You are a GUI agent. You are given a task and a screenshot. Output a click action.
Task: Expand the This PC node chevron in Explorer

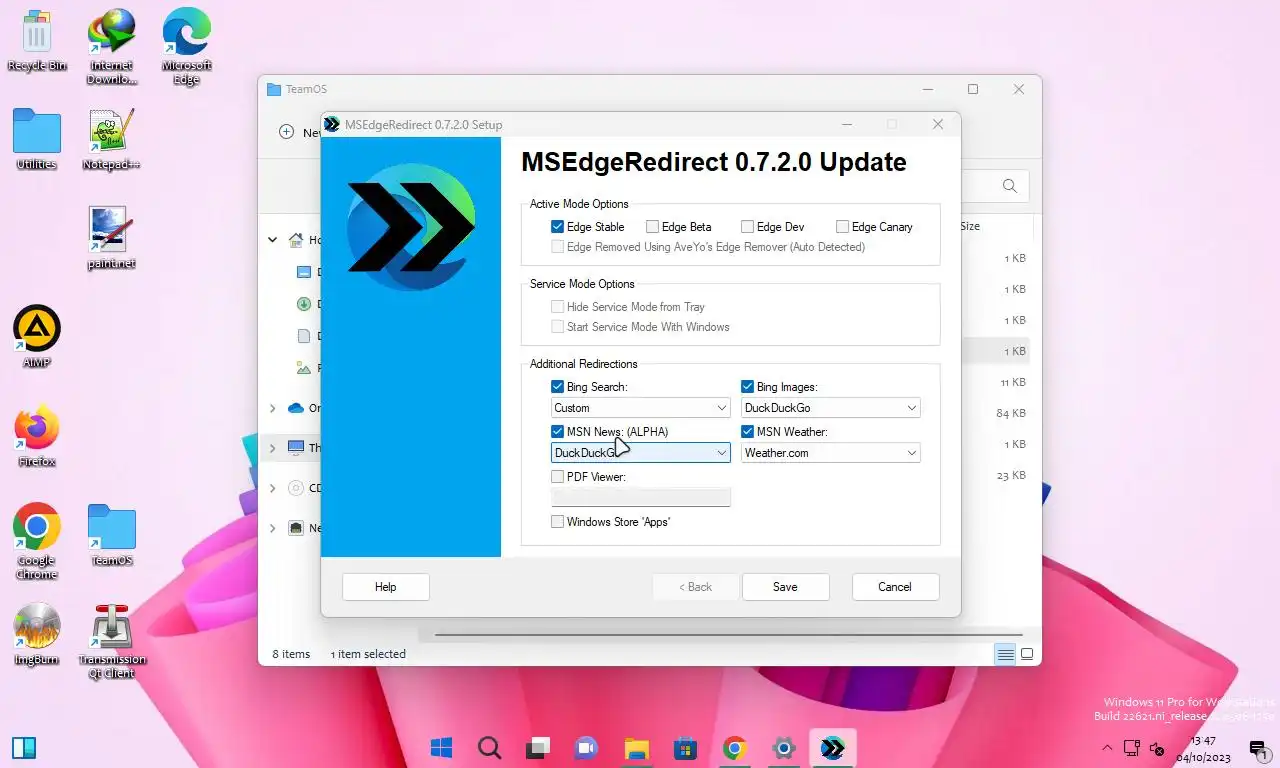click(273, 448)
